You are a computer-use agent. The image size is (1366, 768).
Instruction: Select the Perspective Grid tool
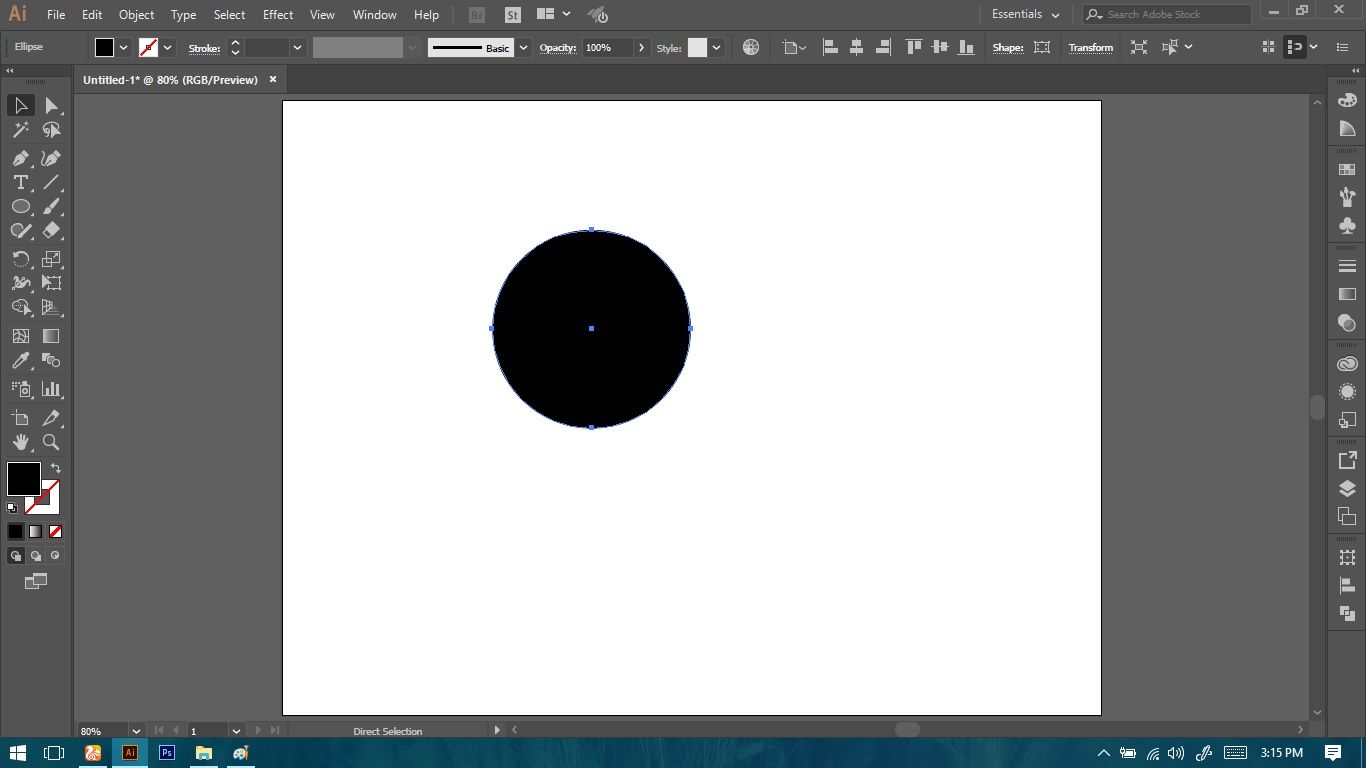(x=51, y=308)
